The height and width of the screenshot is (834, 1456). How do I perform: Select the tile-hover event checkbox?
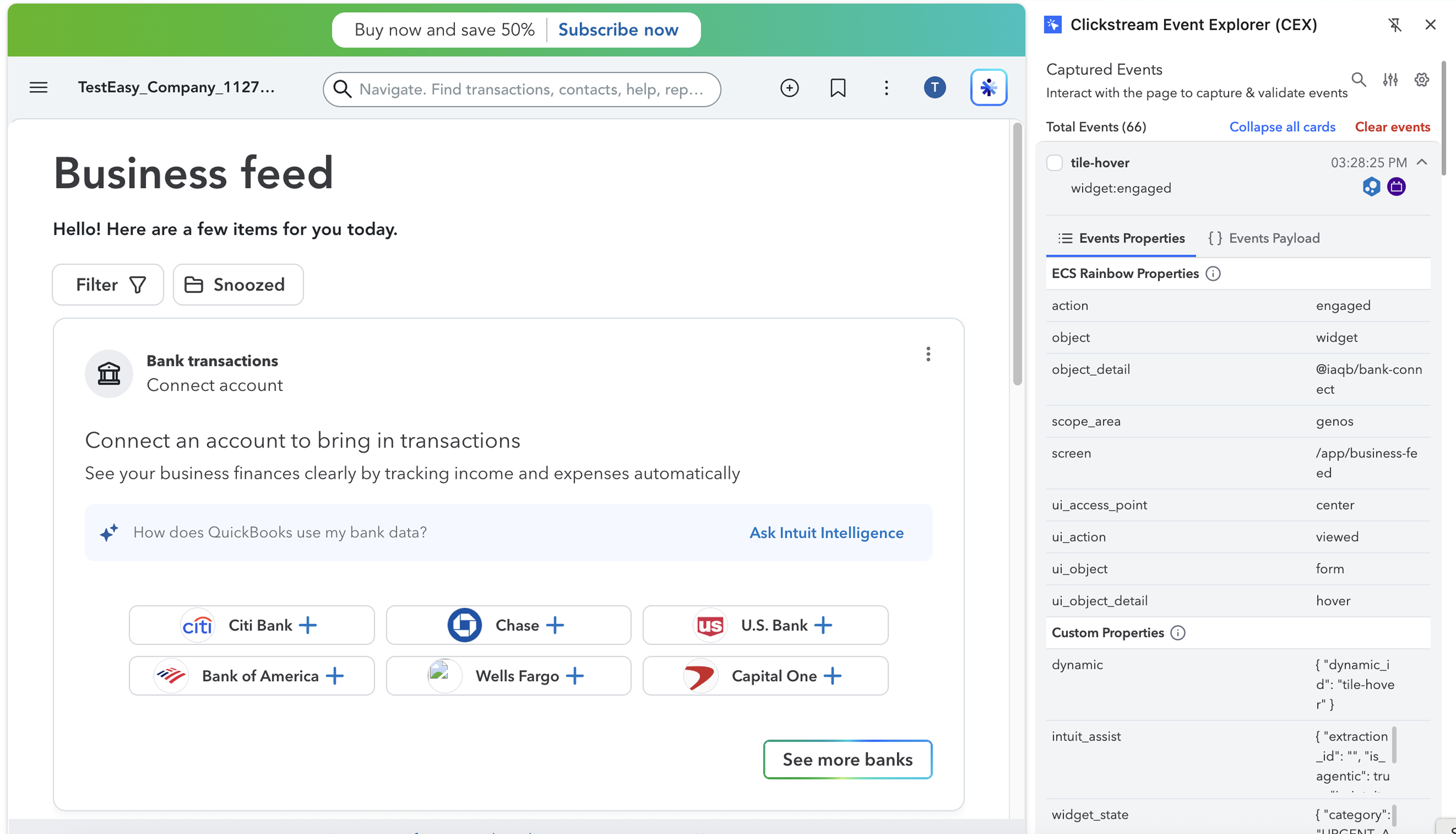(x=1054, y=163)
